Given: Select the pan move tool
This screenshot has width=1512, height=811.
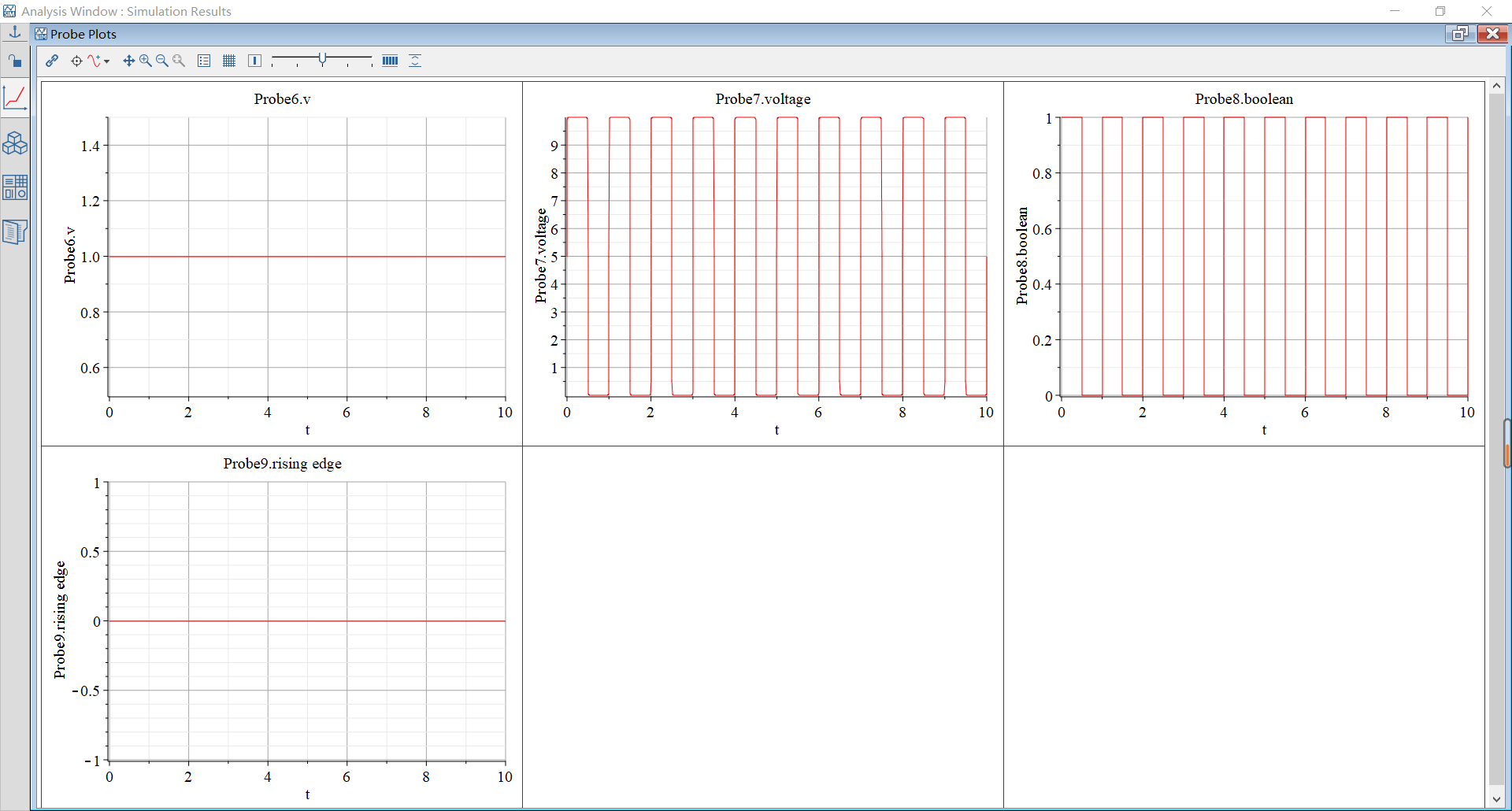Looking at the screenshot, I should coord(128,61).
